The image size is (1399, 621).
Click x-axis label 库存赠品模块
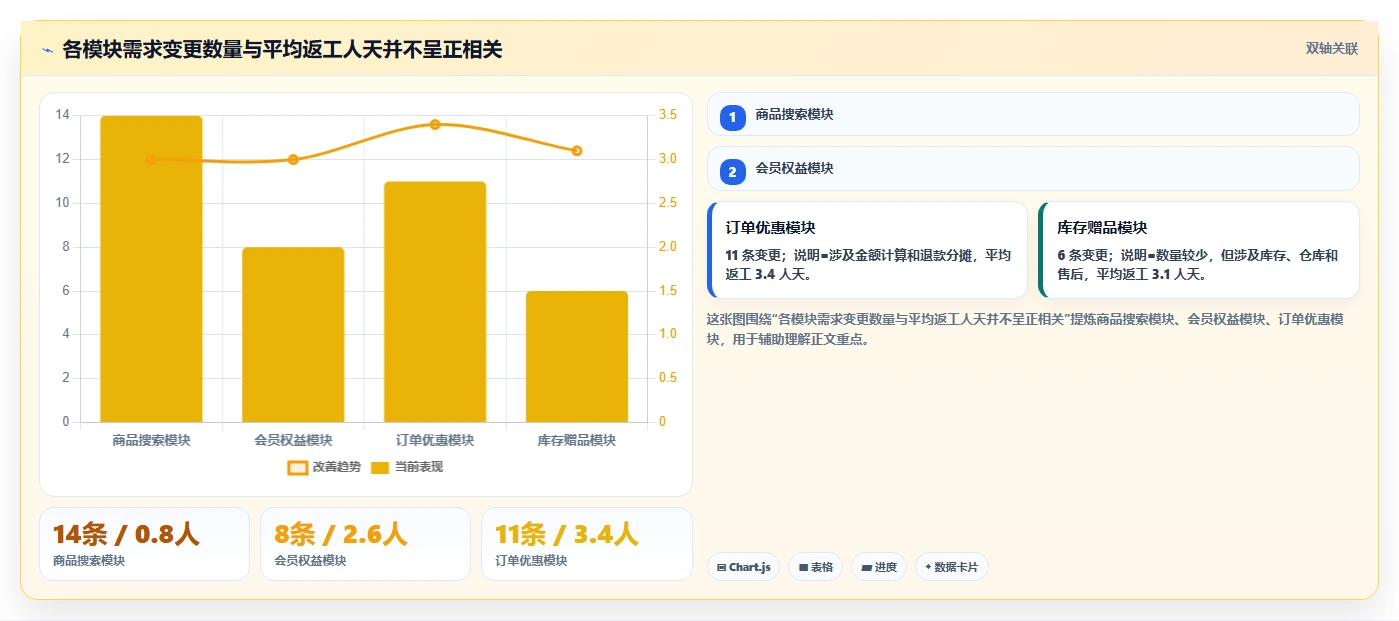(577, 440)
